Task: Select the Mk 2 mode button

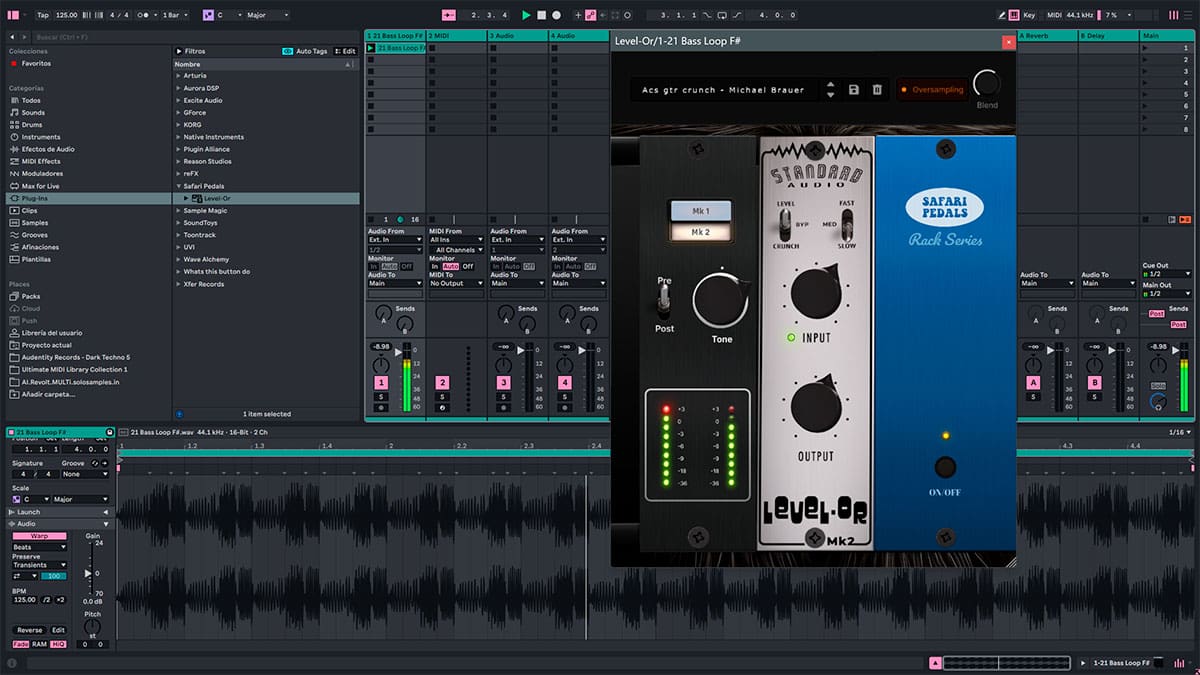Action: 700,232
